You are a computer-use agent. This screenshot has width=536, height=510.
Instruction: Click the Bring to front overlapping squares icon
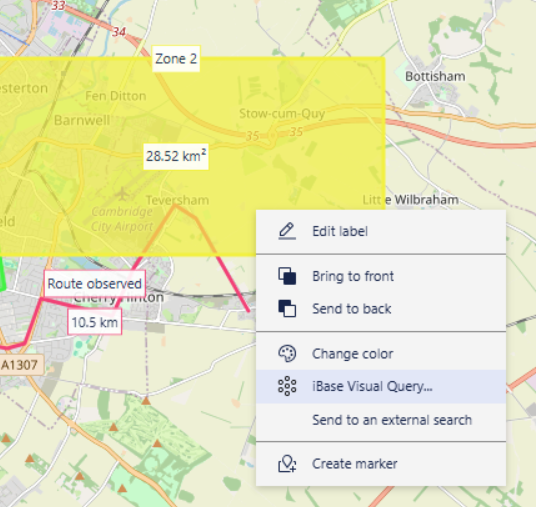(287, 276)
